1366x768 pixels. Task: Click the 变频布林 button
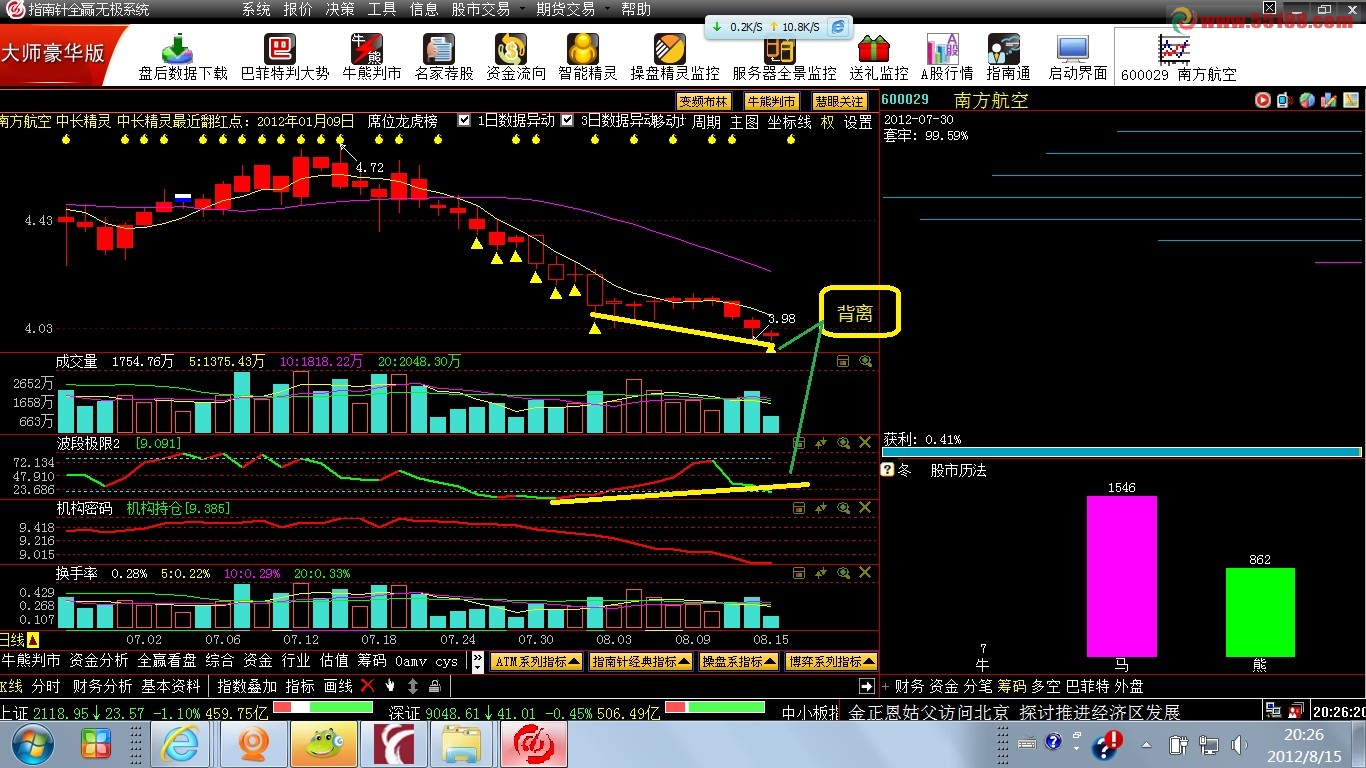click(x=705, y=101)
